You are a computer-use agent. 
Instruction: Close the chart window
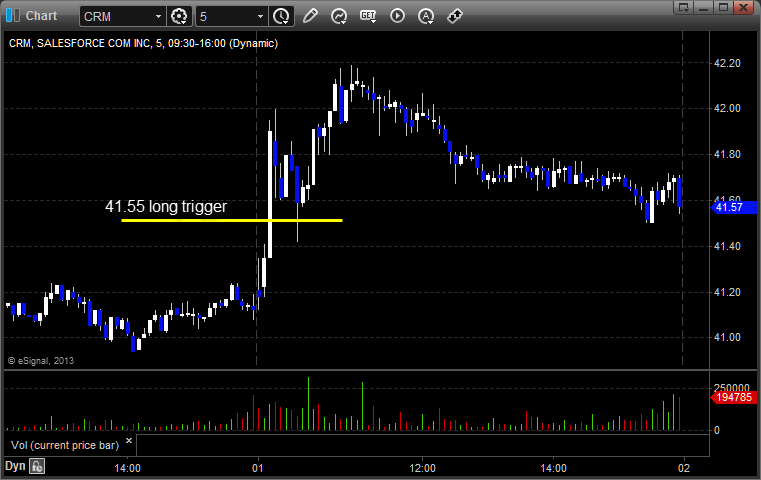(743, 7)
